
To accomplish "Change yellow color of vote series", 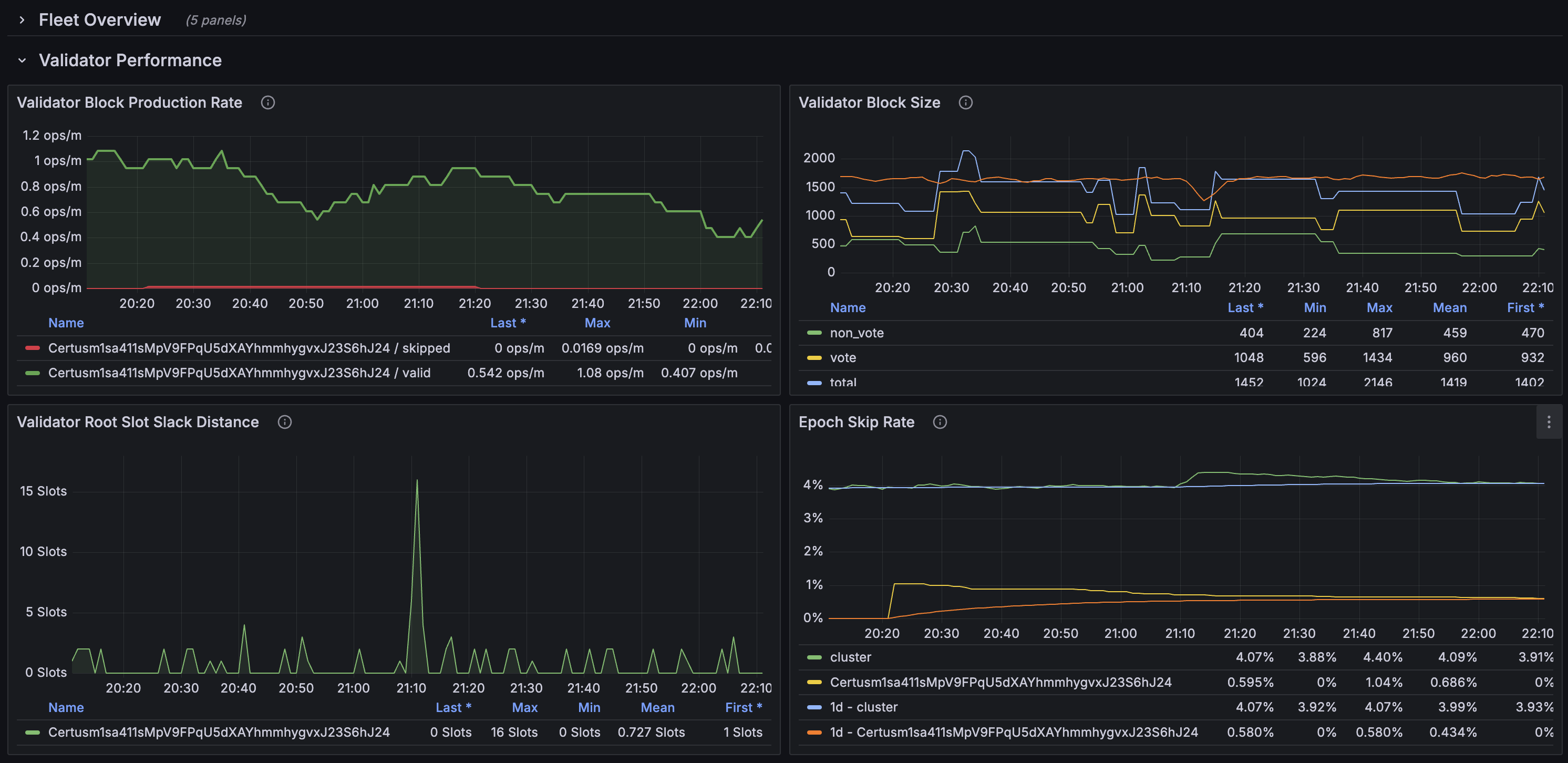I will (x=814, y=358).
